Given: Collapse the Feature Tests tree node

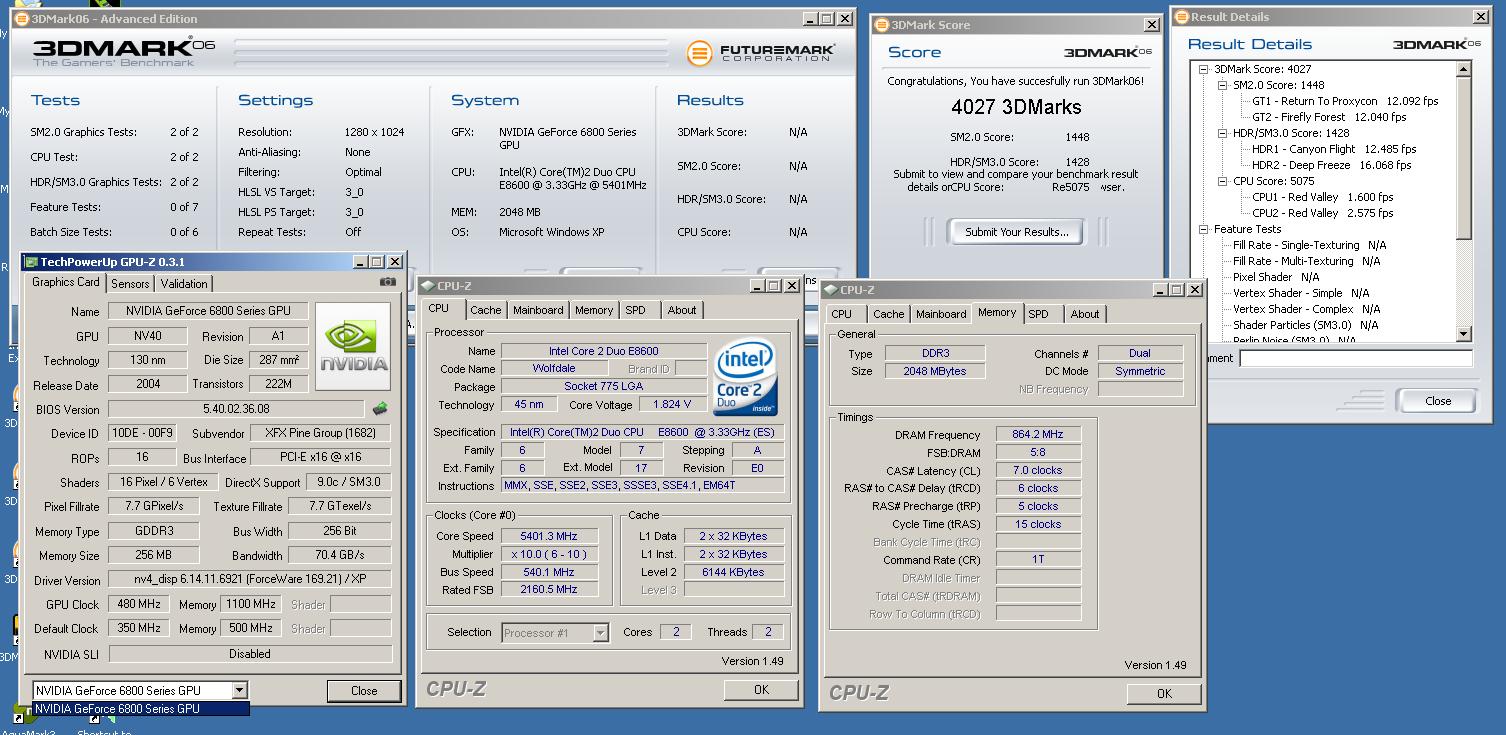Looking at the screenshot, I should pyautogui.click(x=1204, y=229).
